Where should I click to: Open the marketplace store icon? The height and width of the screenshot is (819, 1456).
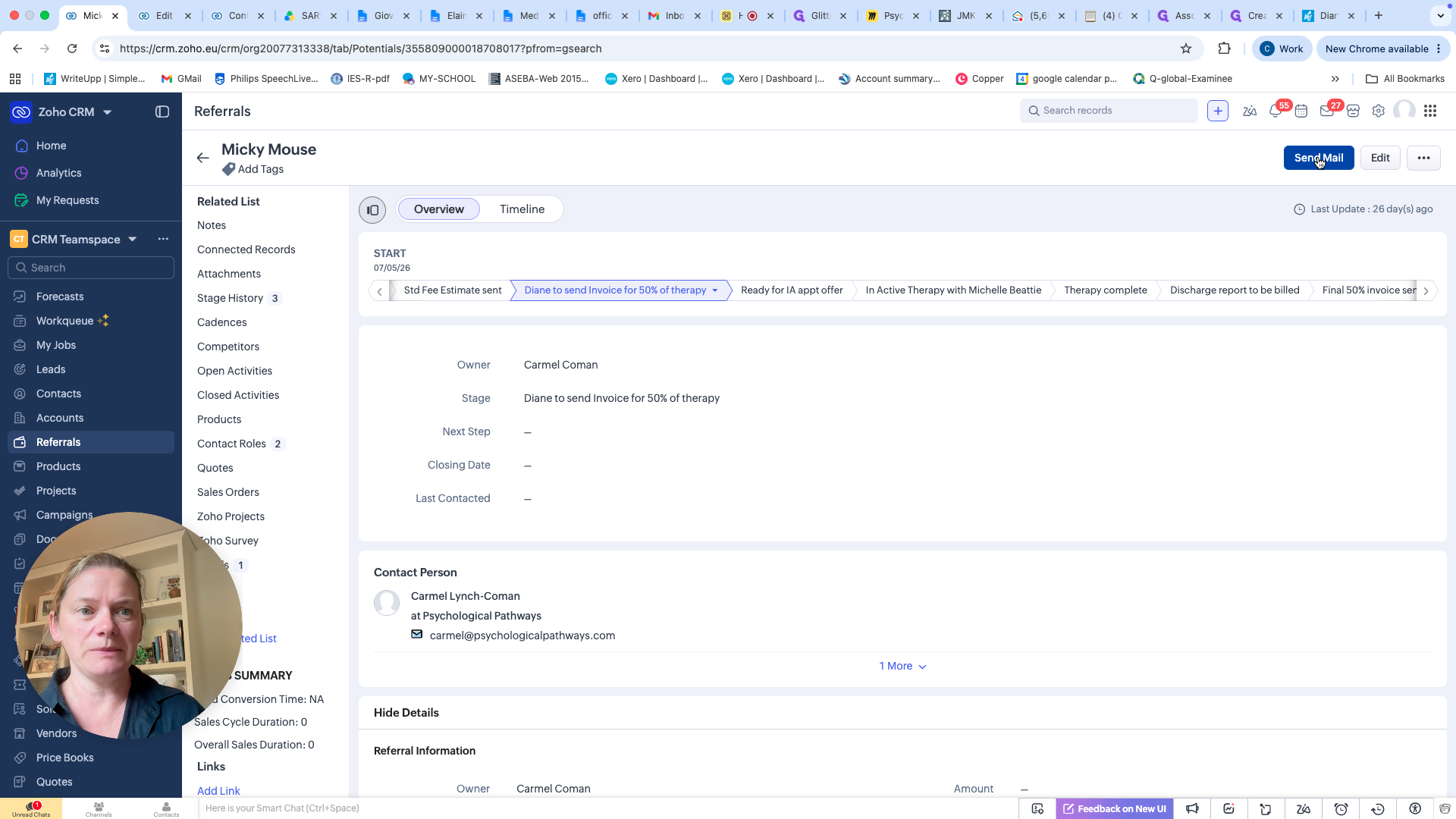point(1353,111)
